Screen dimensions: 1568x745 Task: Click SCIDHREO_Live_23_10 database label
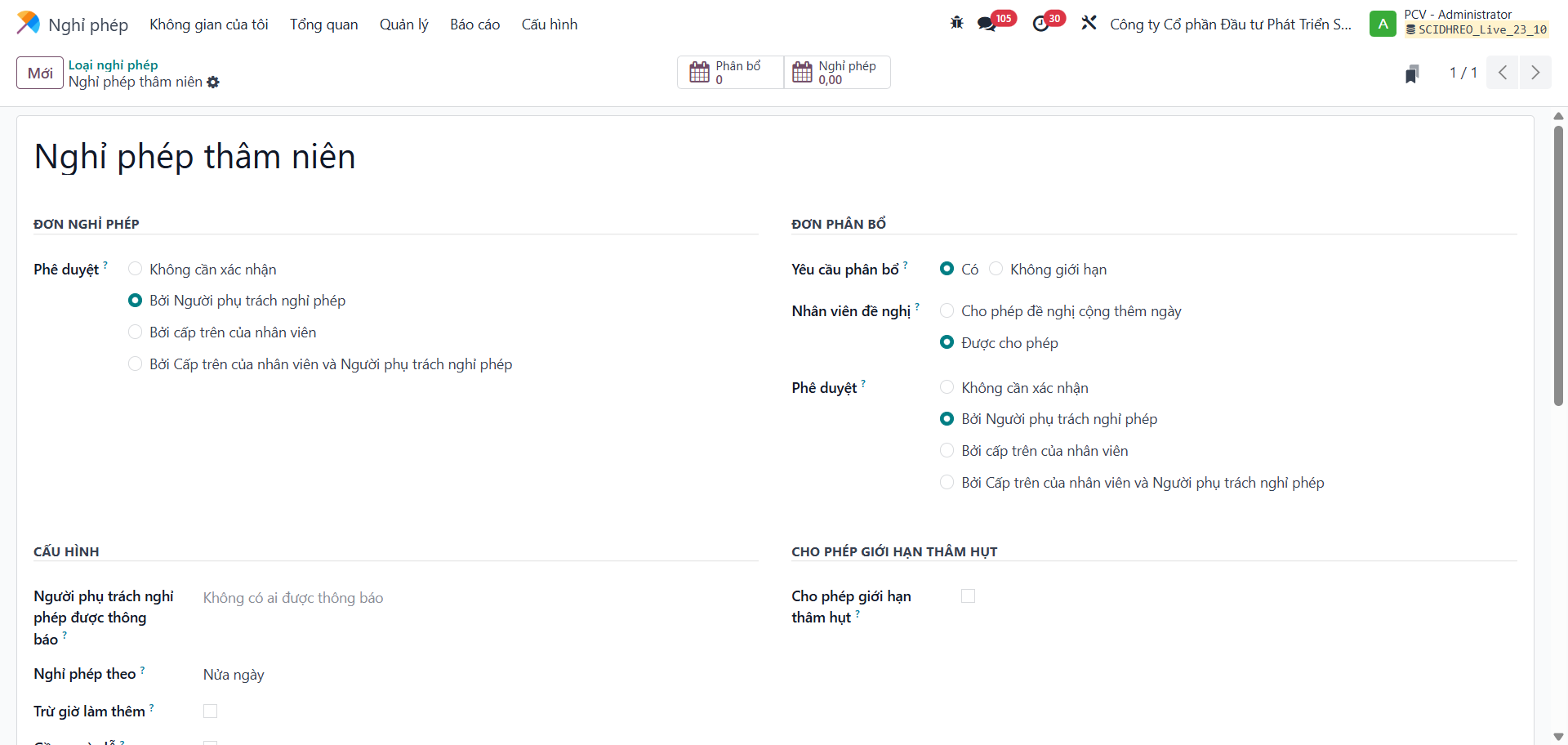tap(1477, 30)
